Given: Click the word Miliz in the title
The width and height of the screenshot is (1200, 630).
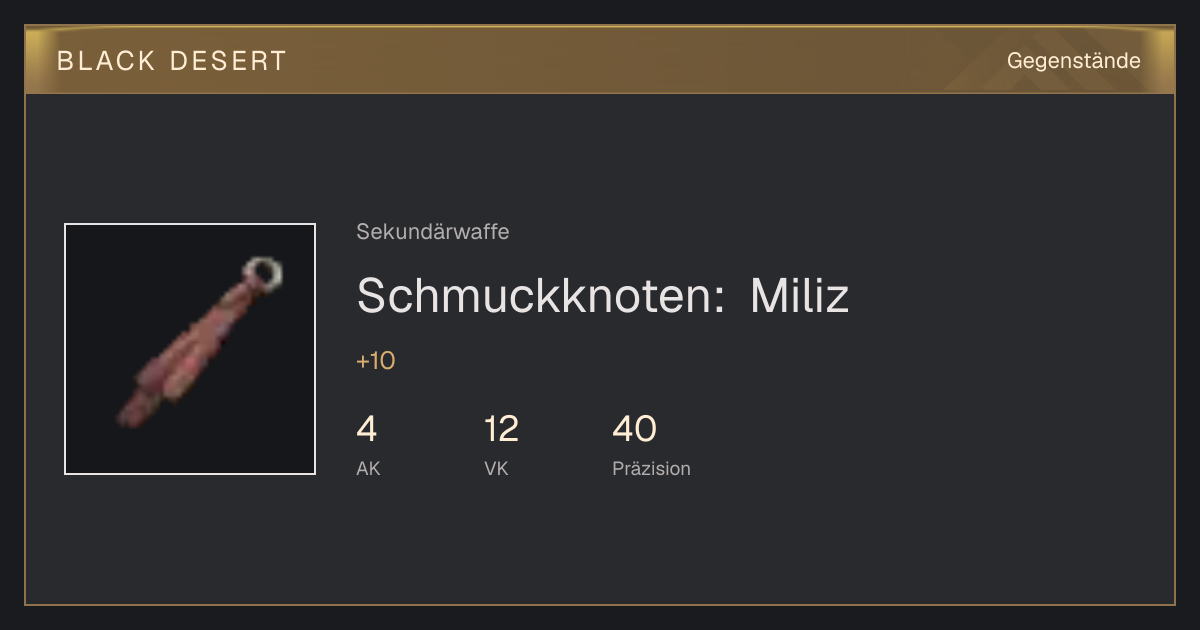Looking at the screenshot, I should 799,296.
